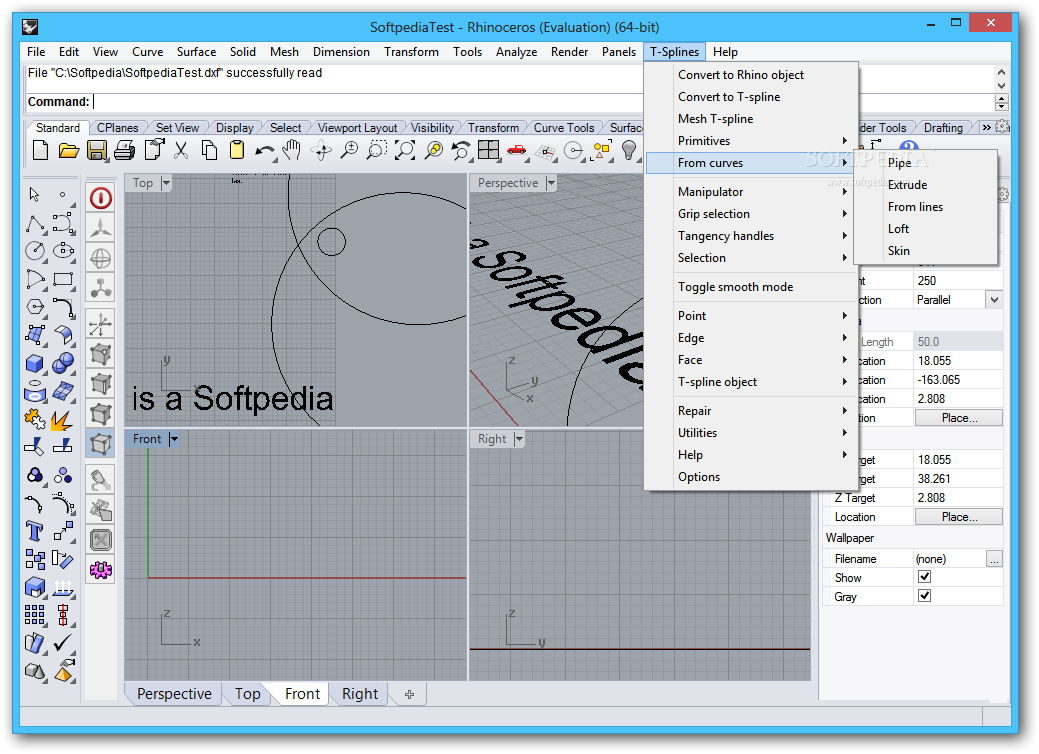Screen dimensions: 1039x754
Task: Print using the printer icon
Action: click(125, 150)
